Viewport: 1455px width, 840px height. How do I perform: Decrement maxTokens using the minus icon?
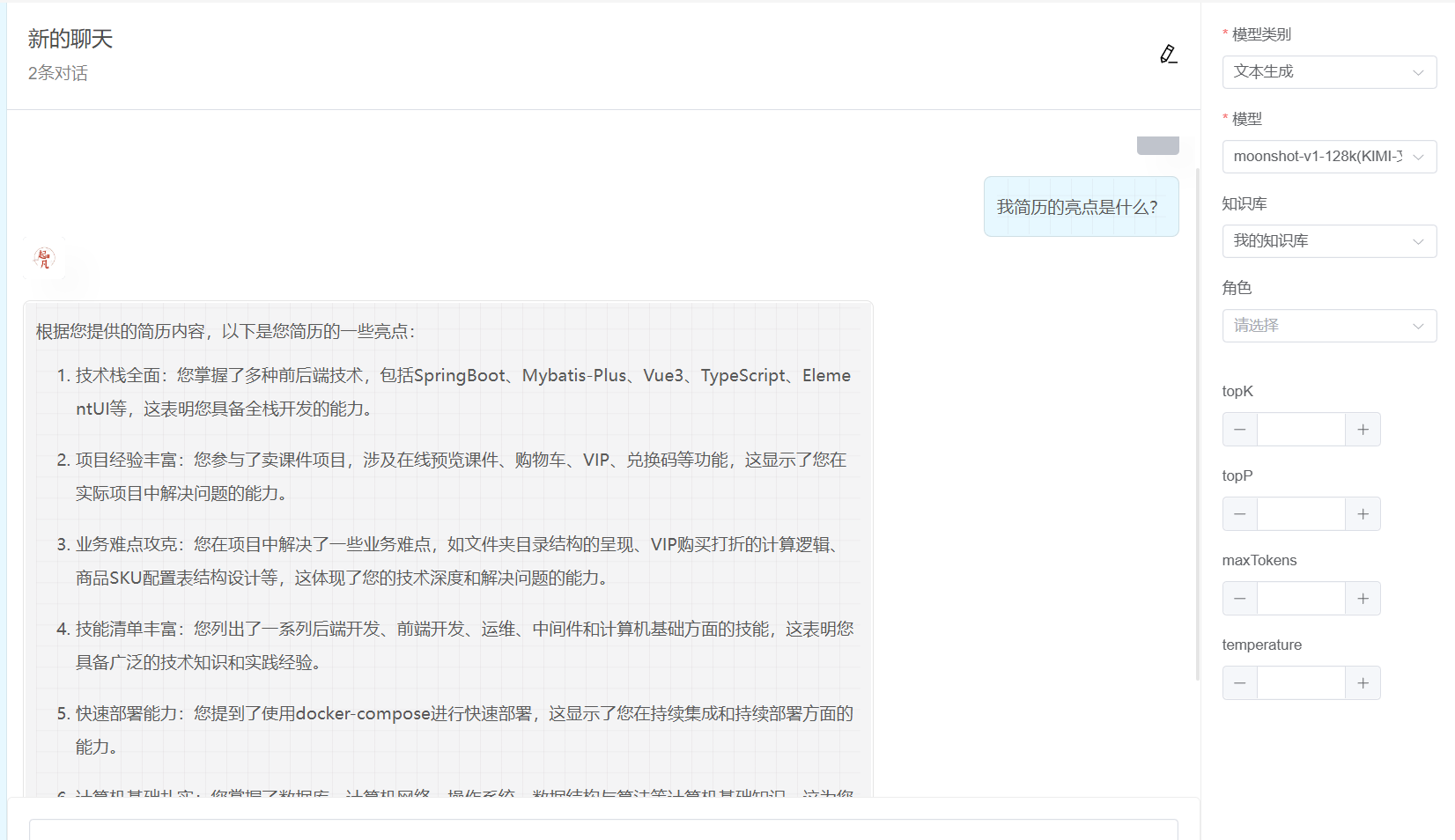[x=1239, y=598]
